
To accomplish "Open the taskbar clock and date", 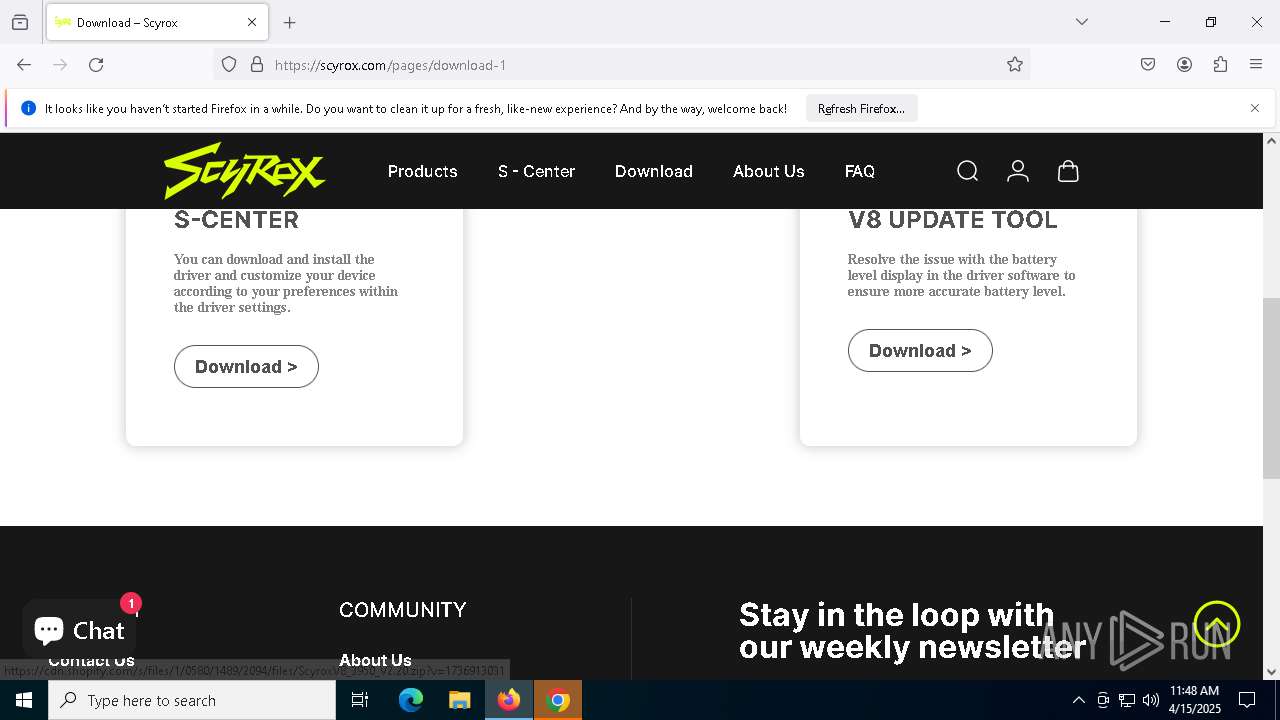I will (1194, 700).
